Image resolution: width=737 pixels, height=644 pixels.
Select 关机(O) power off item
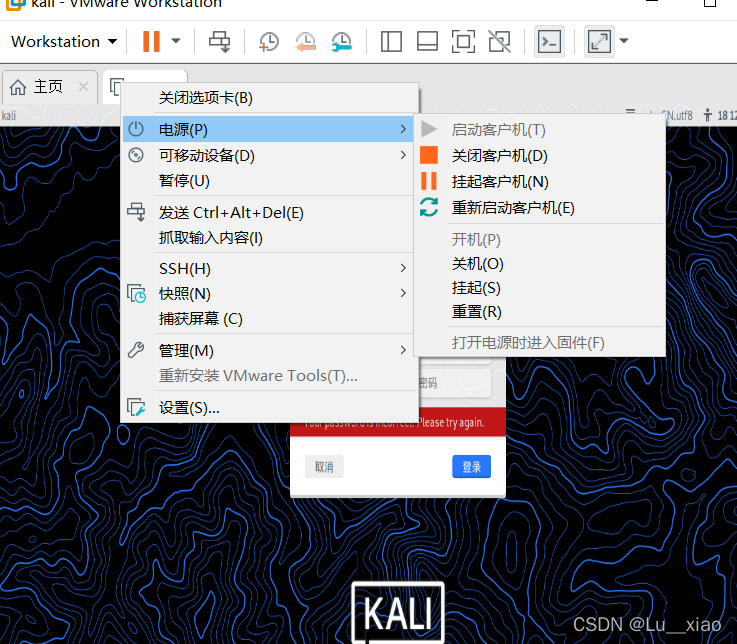point(540,264)
